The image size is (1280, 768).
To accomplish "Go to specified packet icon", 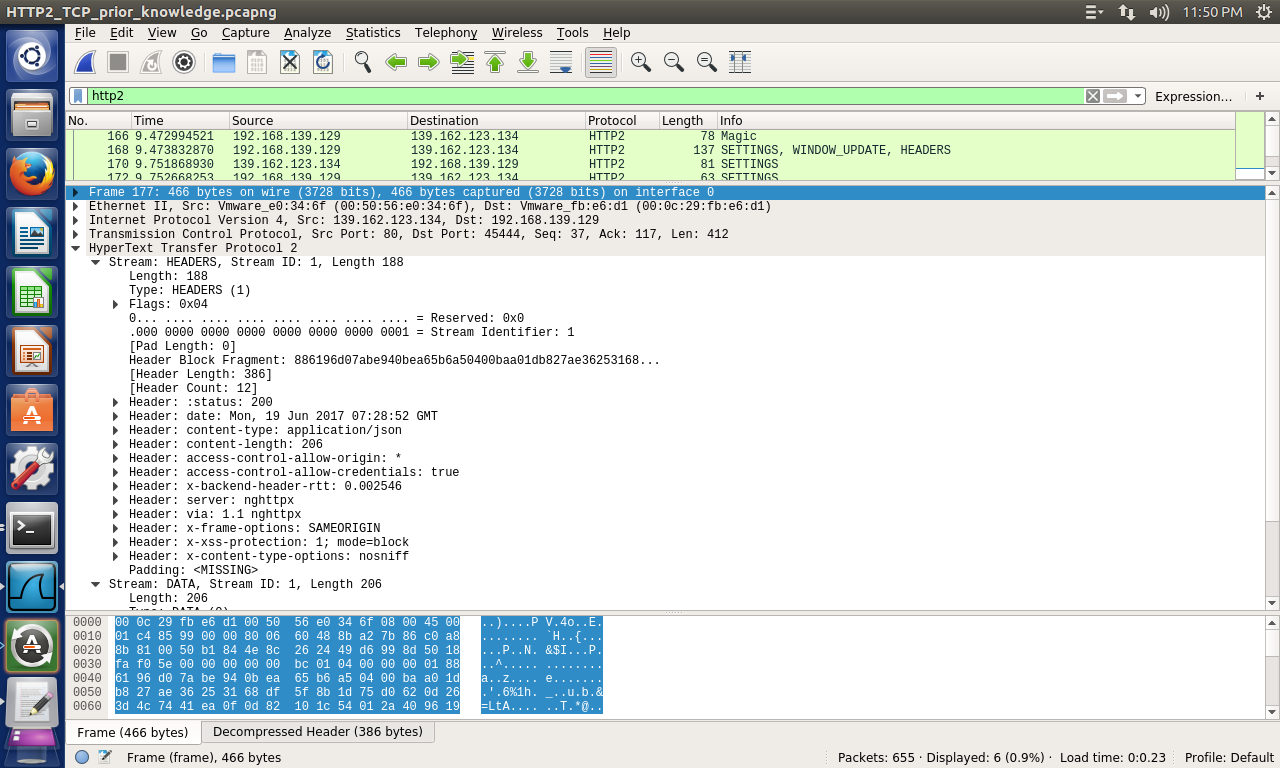I will tap(462, 62).
